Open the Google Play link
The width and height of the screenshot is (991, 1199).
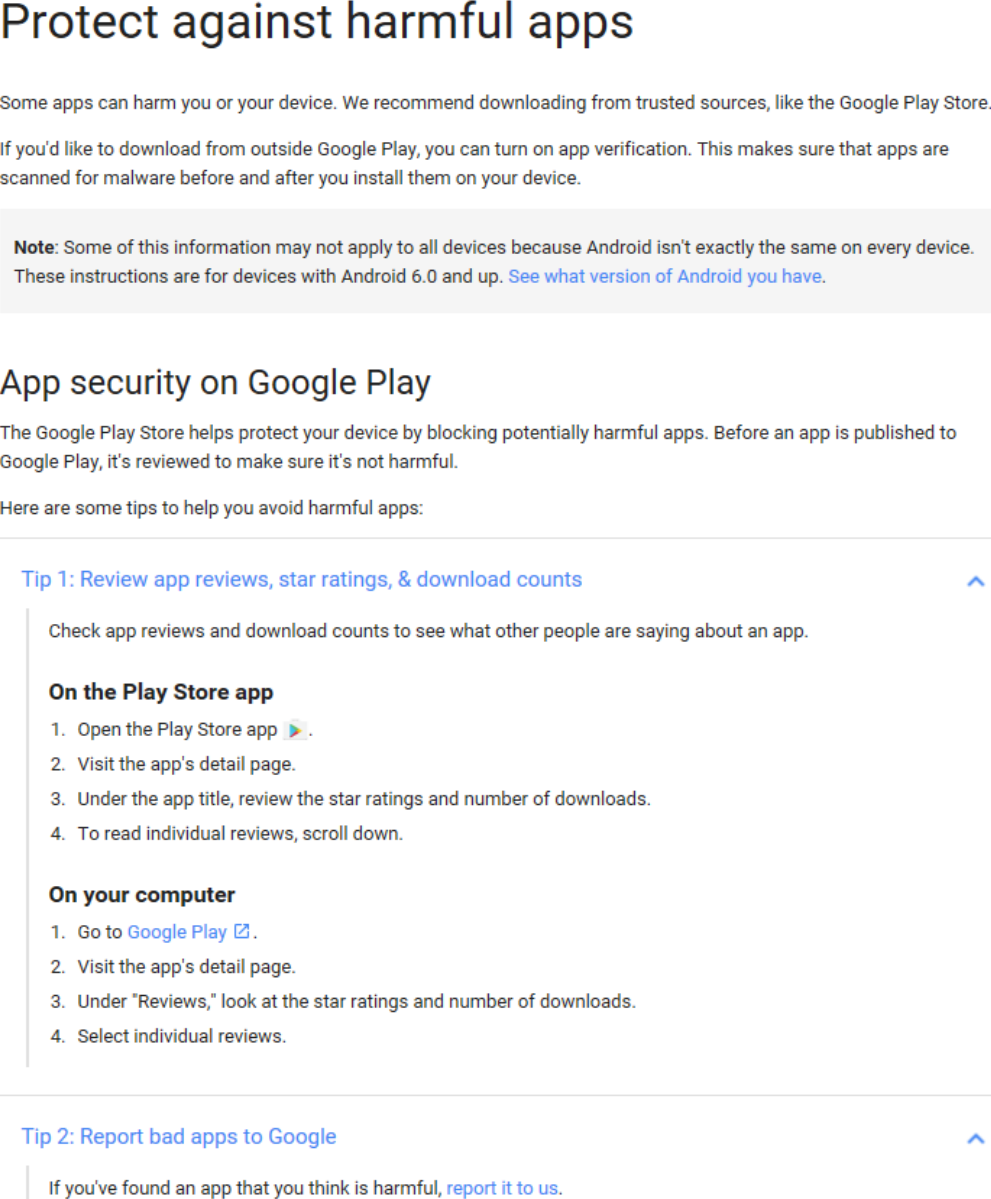177,932
